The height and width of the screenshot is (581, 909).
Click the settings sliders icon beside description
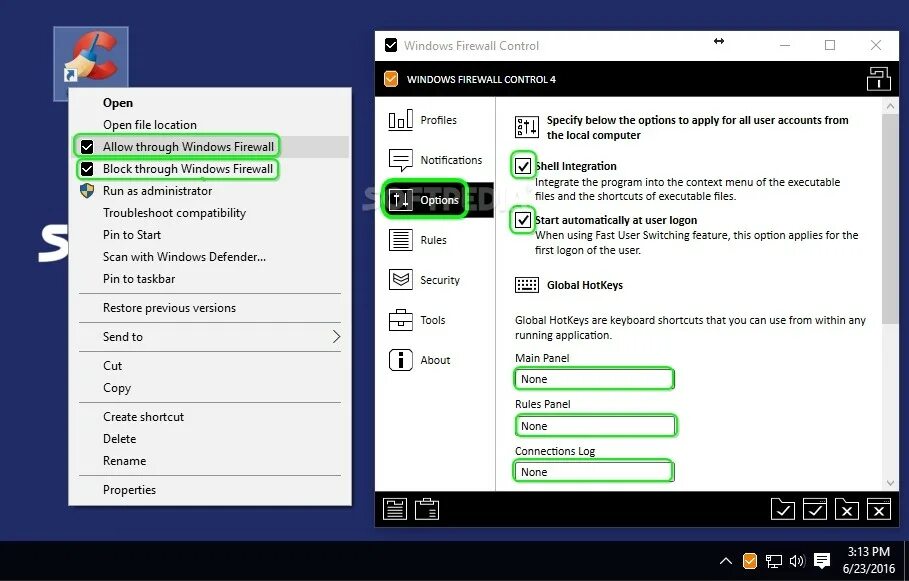click(x=526, y=126)
